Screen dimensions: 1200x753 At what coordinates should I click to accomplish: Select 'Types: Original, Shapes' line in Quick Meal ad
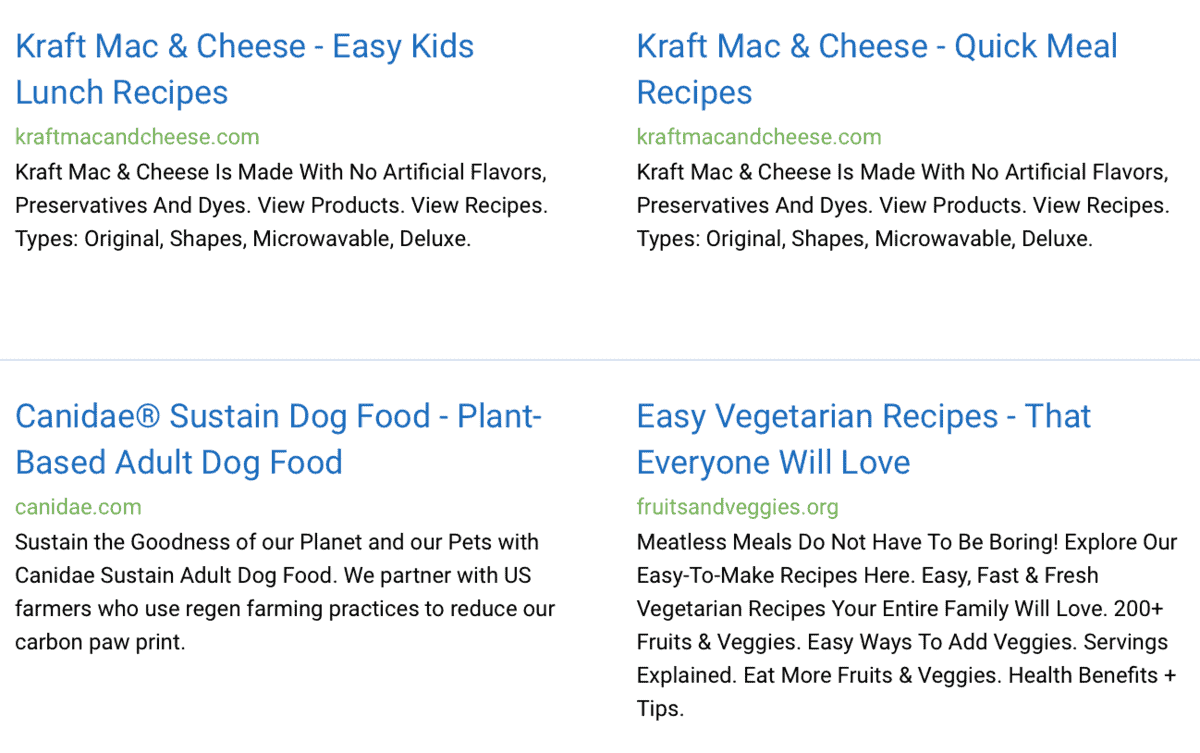pyautogui.click(x=865, y=240)
